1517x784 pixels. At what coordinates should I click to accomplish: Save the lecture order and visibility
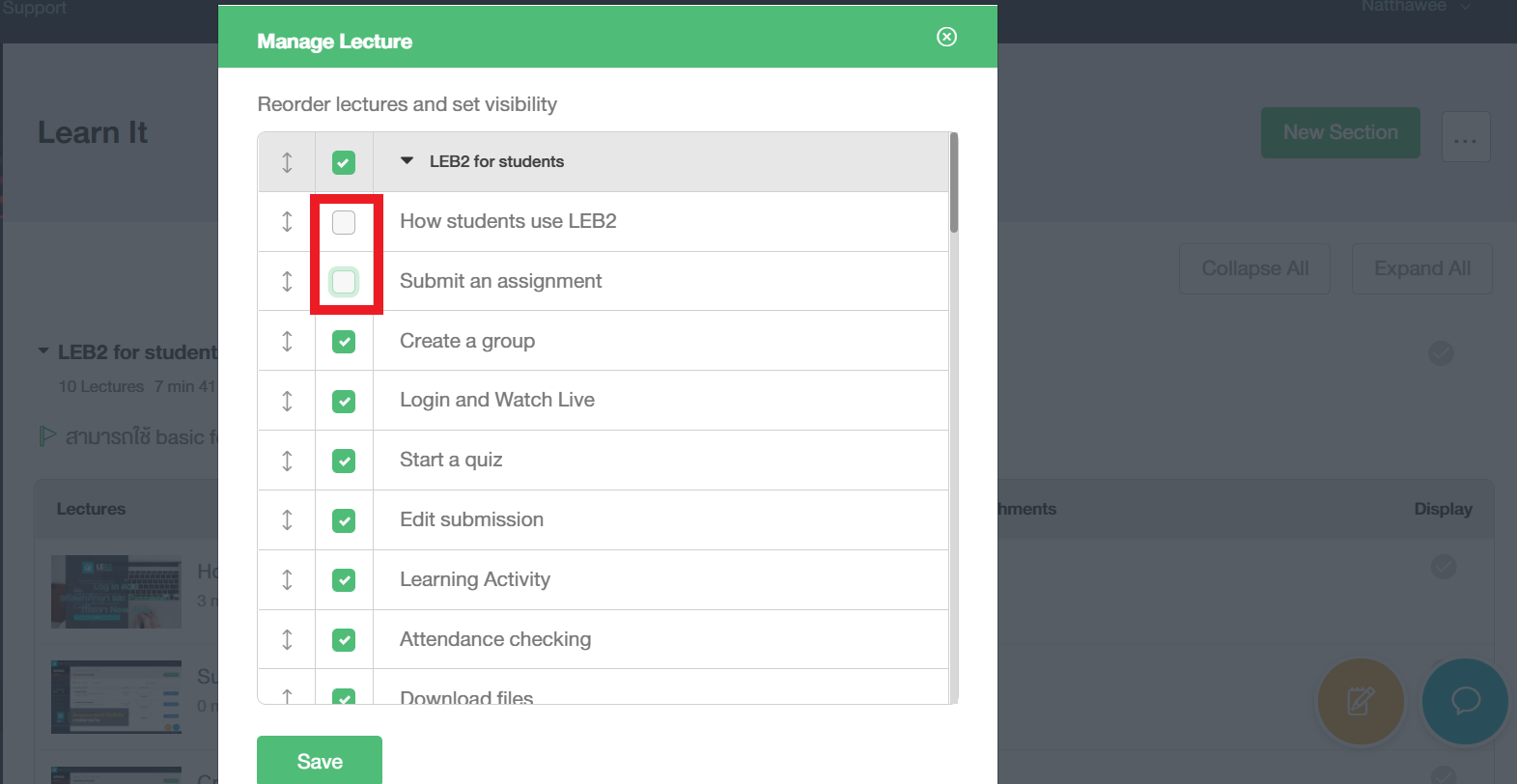320,761
